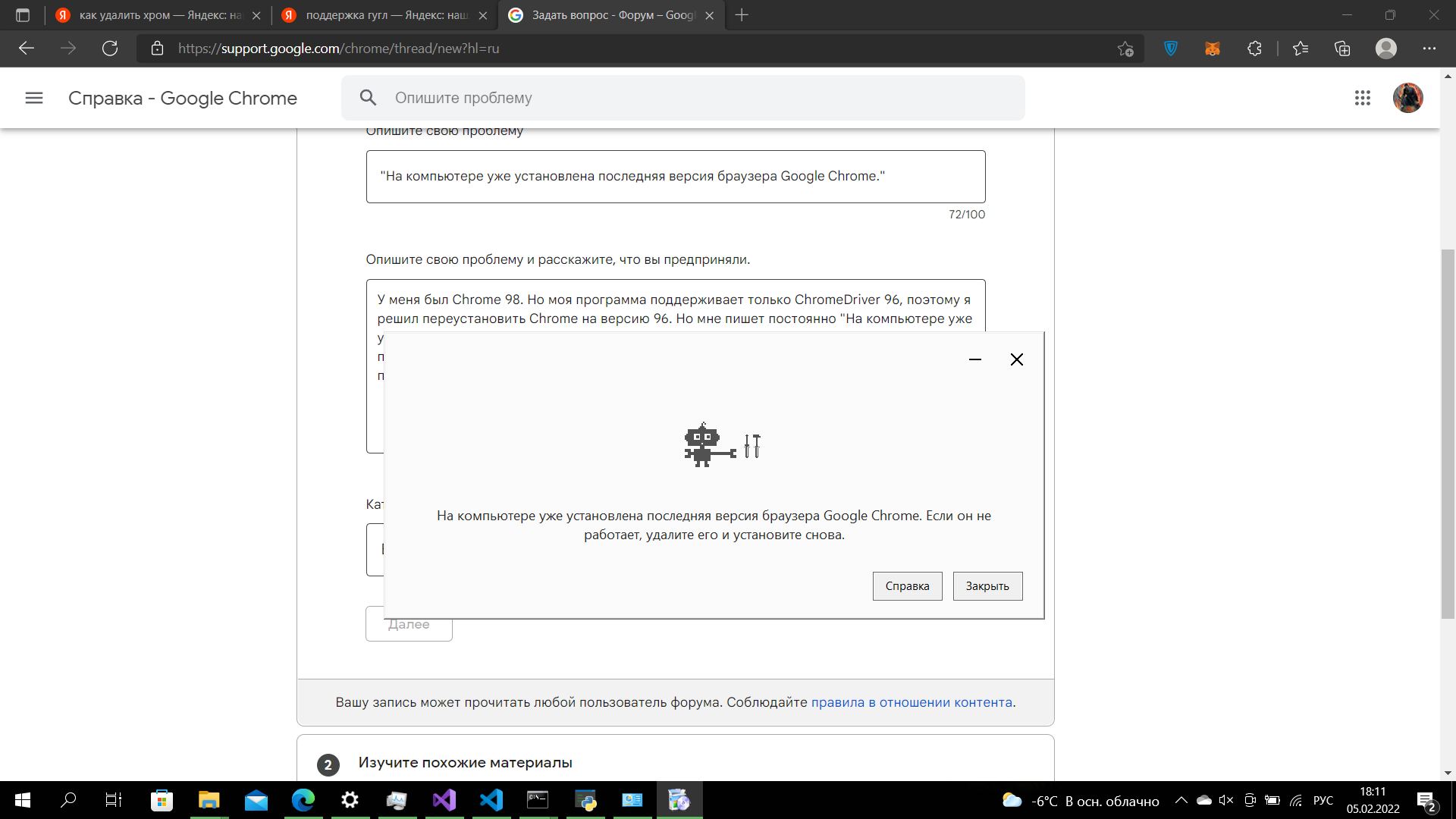Open the Extensions puzzle icon
The width and height of the screenshot is (1456, 819).
[x=1254, y=49]
